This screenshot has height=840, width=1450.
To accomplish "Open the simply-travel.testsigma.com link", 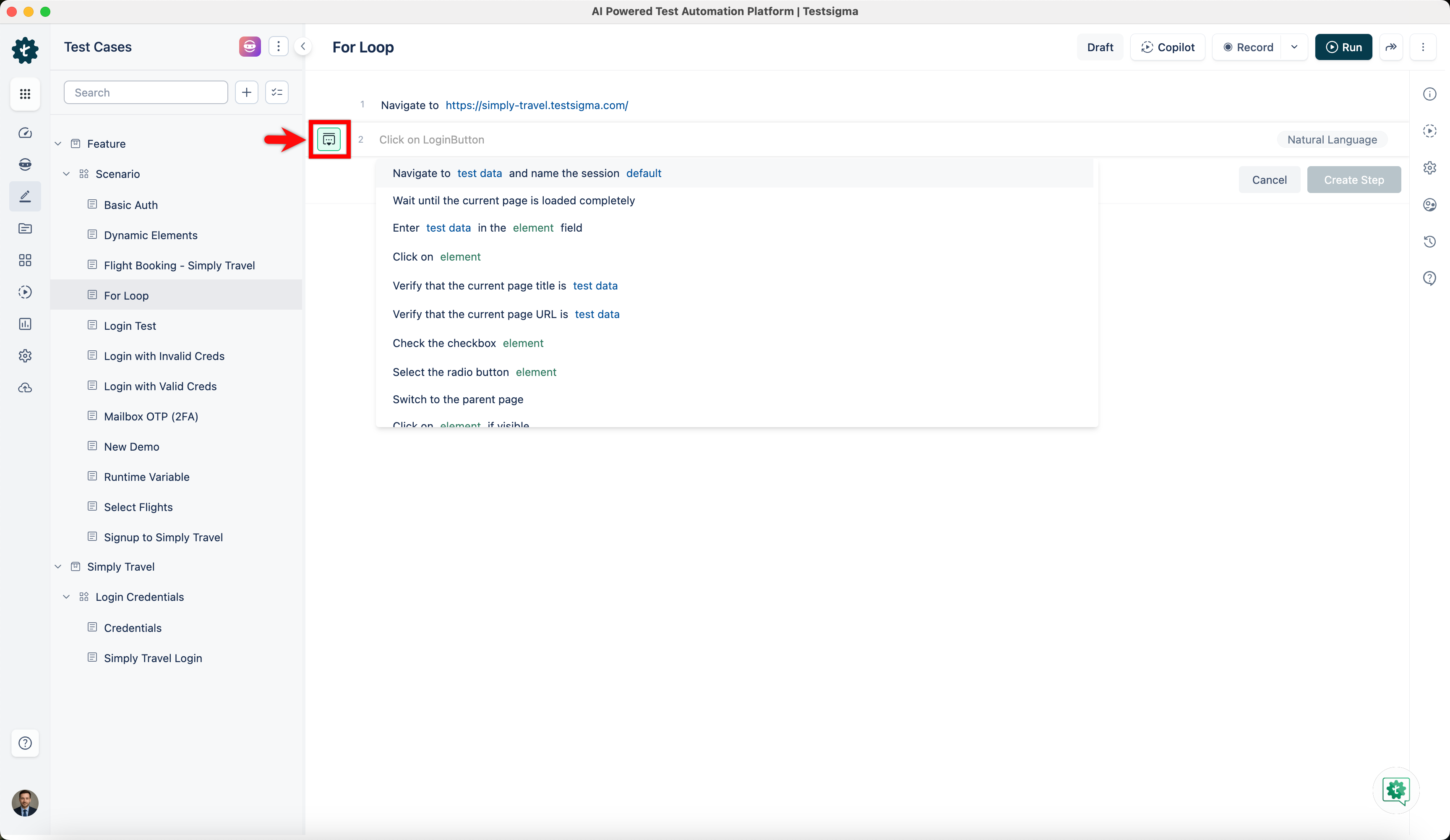I will tap(536, 105).
